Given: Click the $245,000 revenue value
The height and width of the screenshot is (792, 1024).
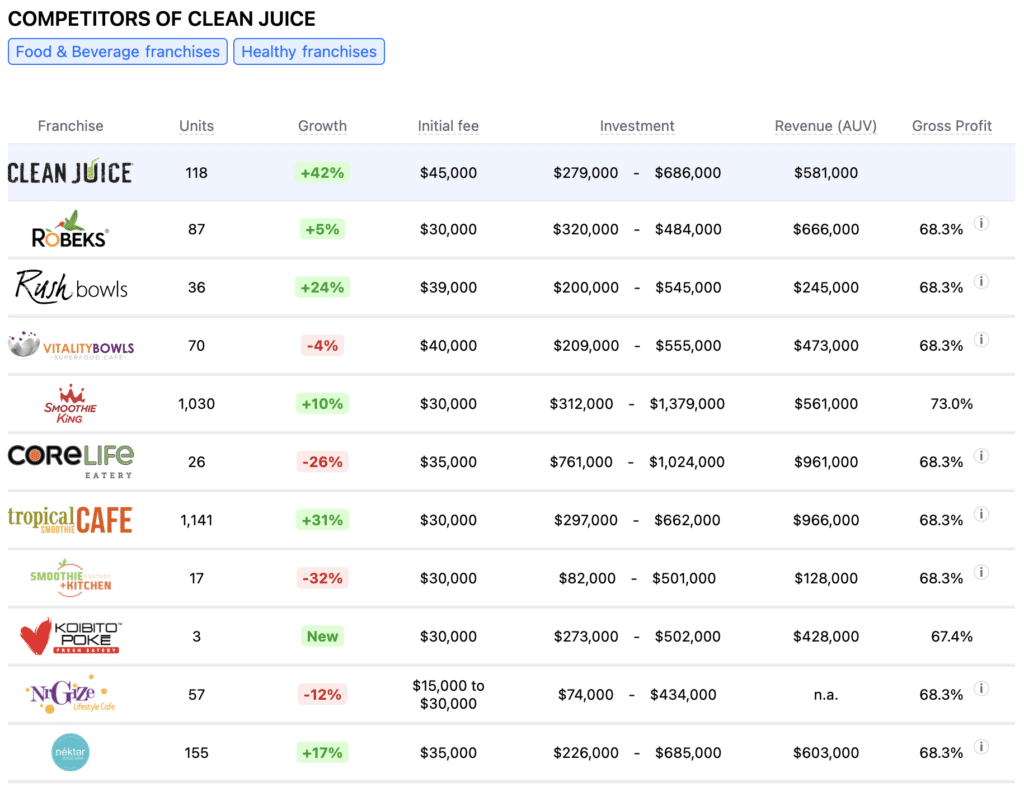Looking at the screenshot, I should 825,287.
